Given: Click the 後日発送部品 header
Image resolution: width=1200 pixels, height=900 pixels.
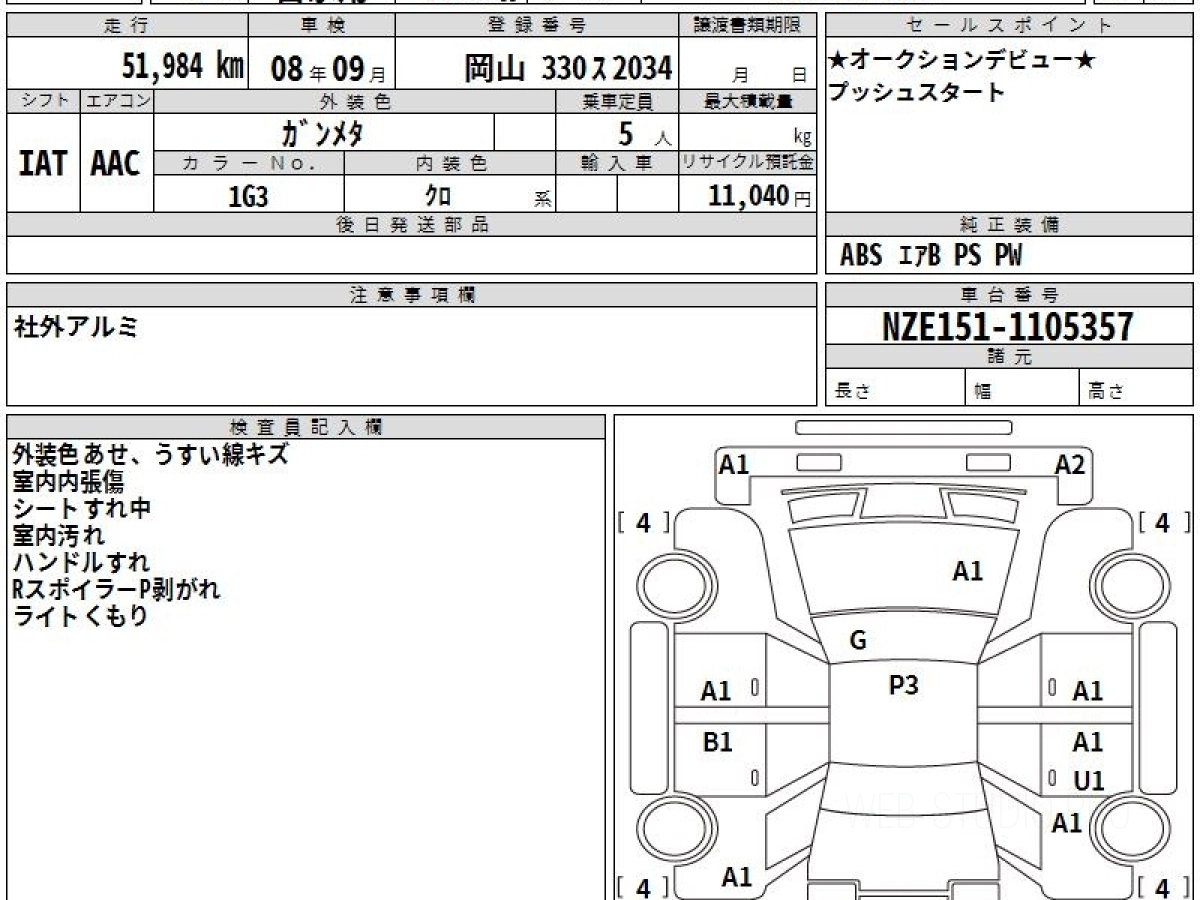Looking at the screenshot, I should click(412, 225).
